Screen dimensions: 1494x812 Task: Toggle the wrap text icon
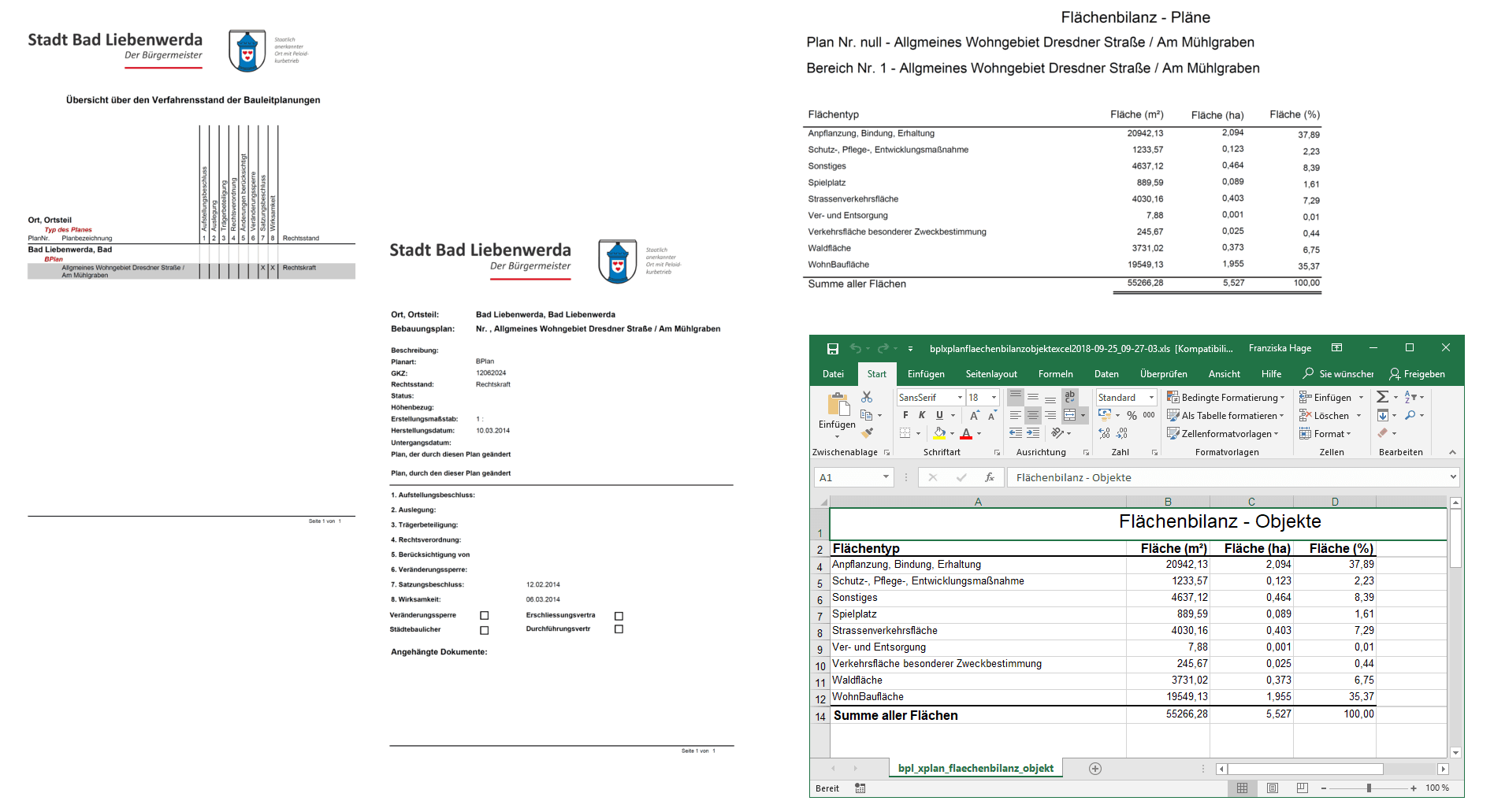(x=1069, y=397)
